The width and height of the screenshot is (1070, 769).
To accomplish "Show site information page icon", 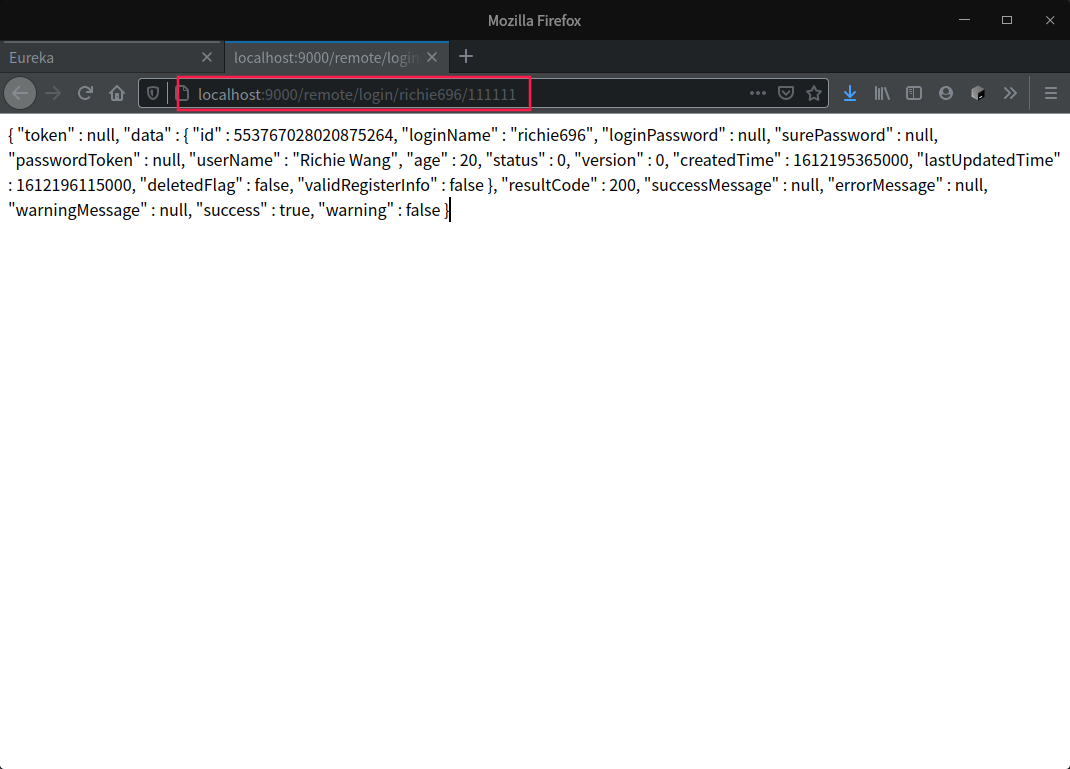I will [x=183, y=93].
